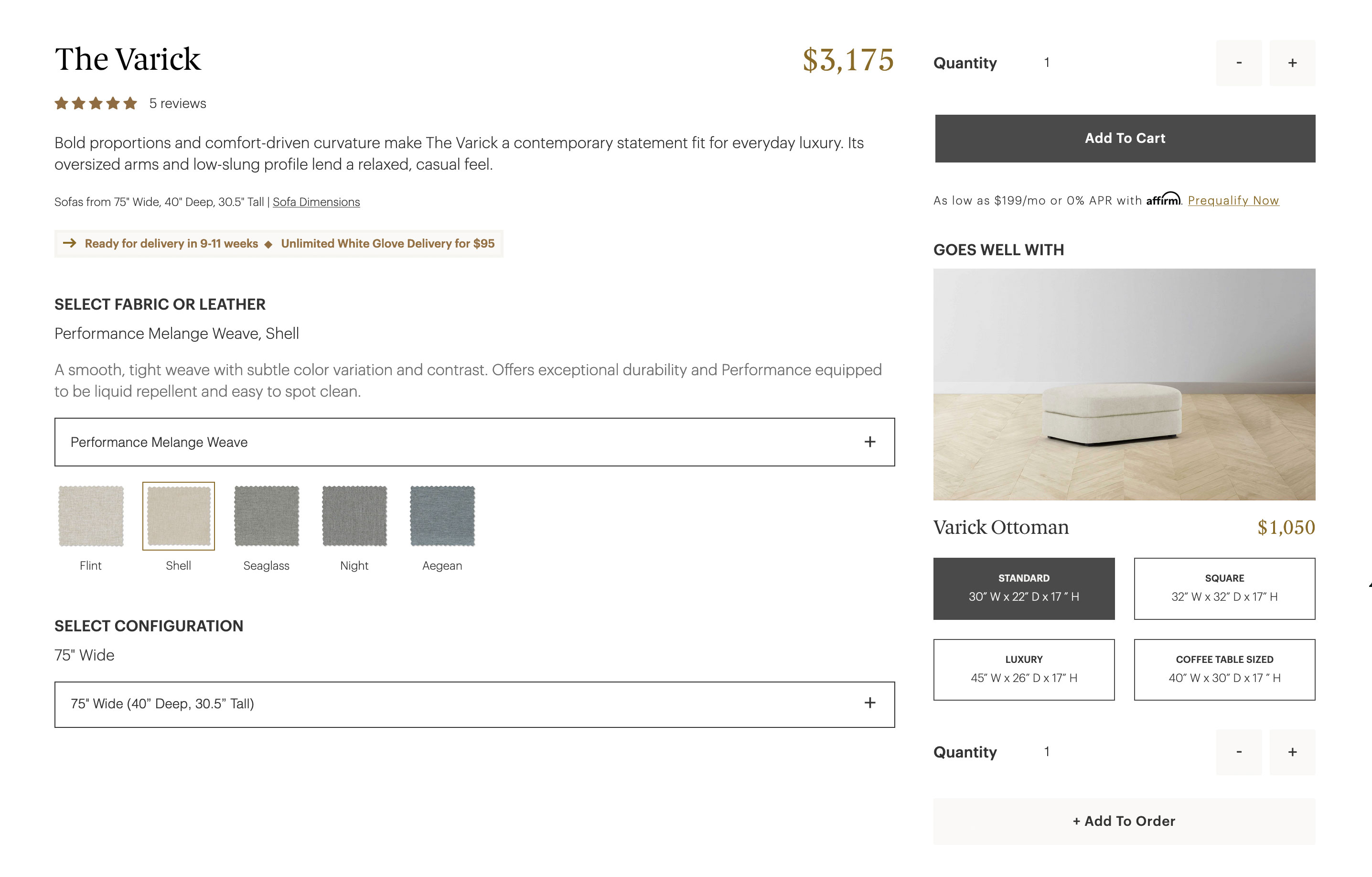1372x877 pixels.
Task: Select the Flint fabric swatch
Action: tap(91, 516)
